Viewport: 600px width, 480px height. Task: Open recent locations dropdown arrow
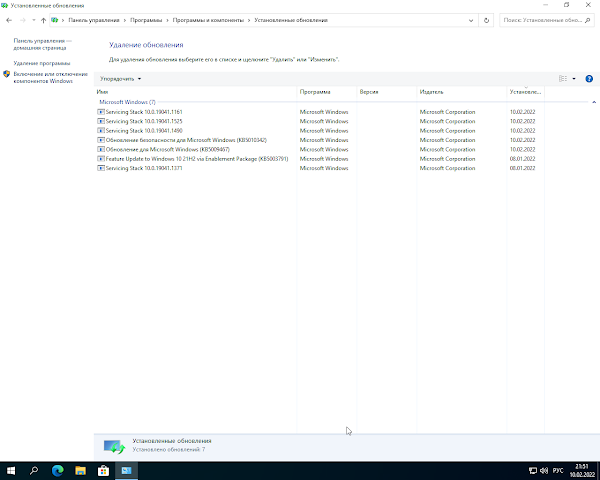[x=34, y=20]
